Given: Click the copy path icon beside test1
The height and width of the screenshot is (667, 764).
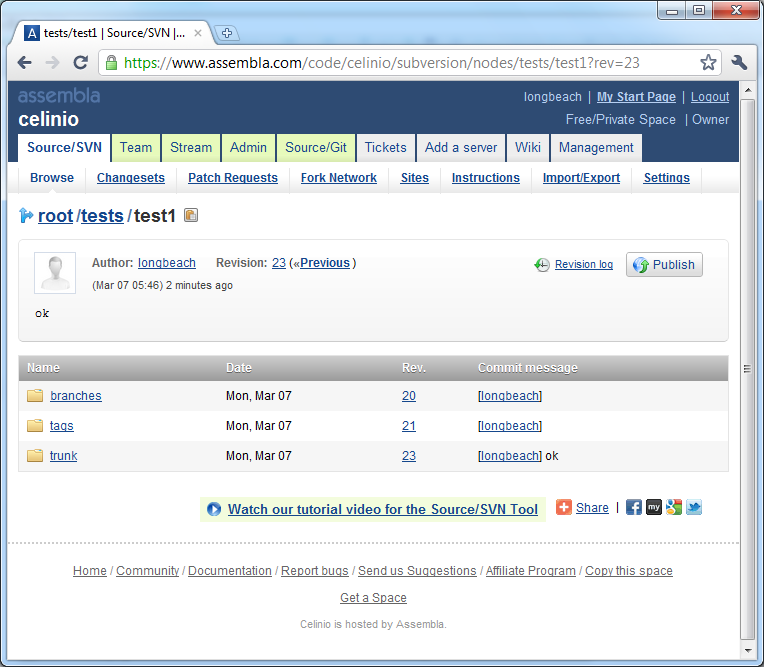Looking at the screenshot, I should pos(191,215).
